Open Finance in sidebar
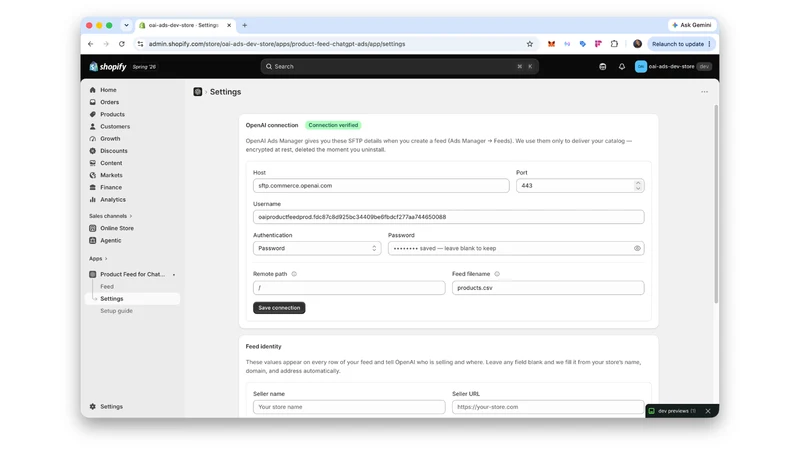Viewport: 800px width, 450px height. click(111, 187)
